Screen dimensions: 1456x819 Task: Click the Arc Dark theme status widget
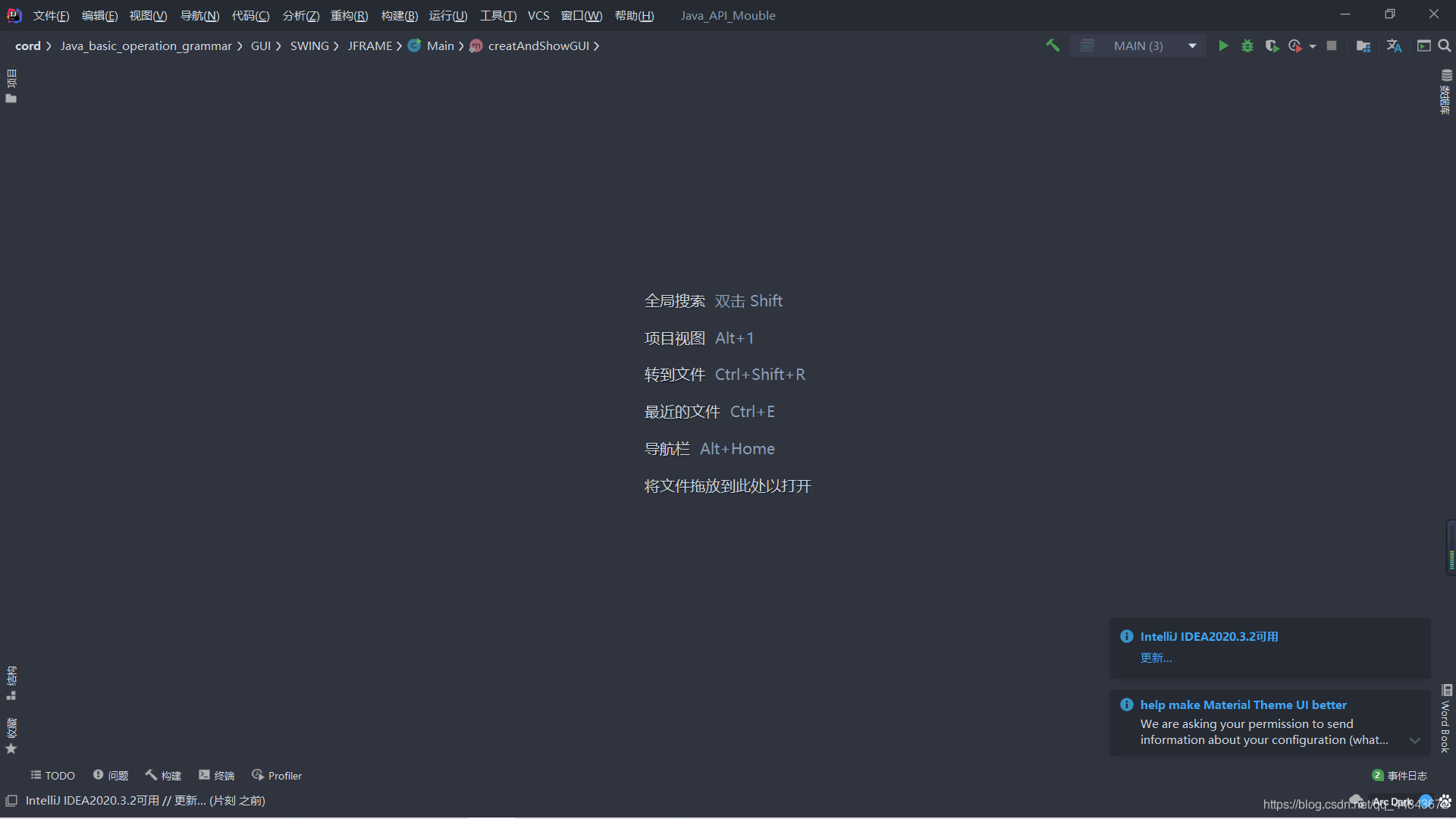(x=1392, y=802)
